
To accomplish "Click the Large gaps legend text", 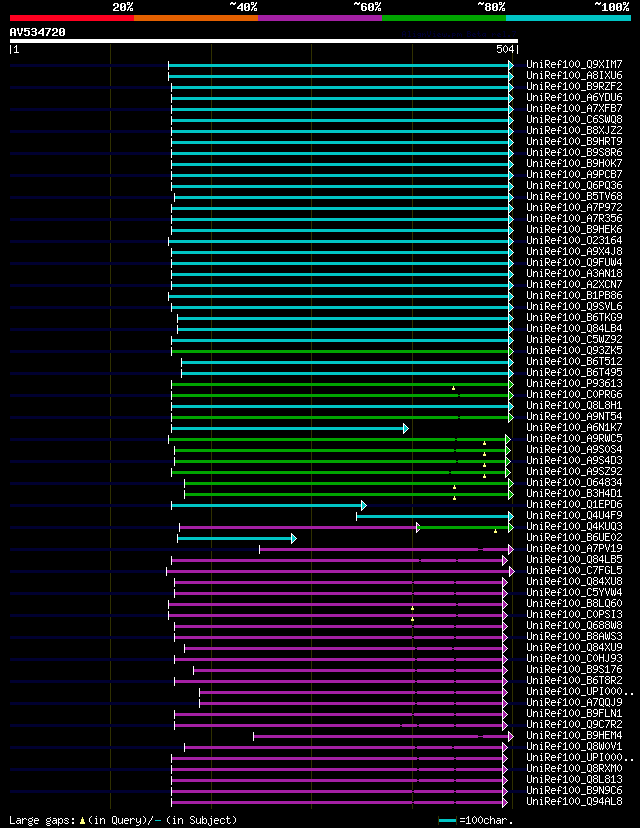I will (x=123, y=821).
